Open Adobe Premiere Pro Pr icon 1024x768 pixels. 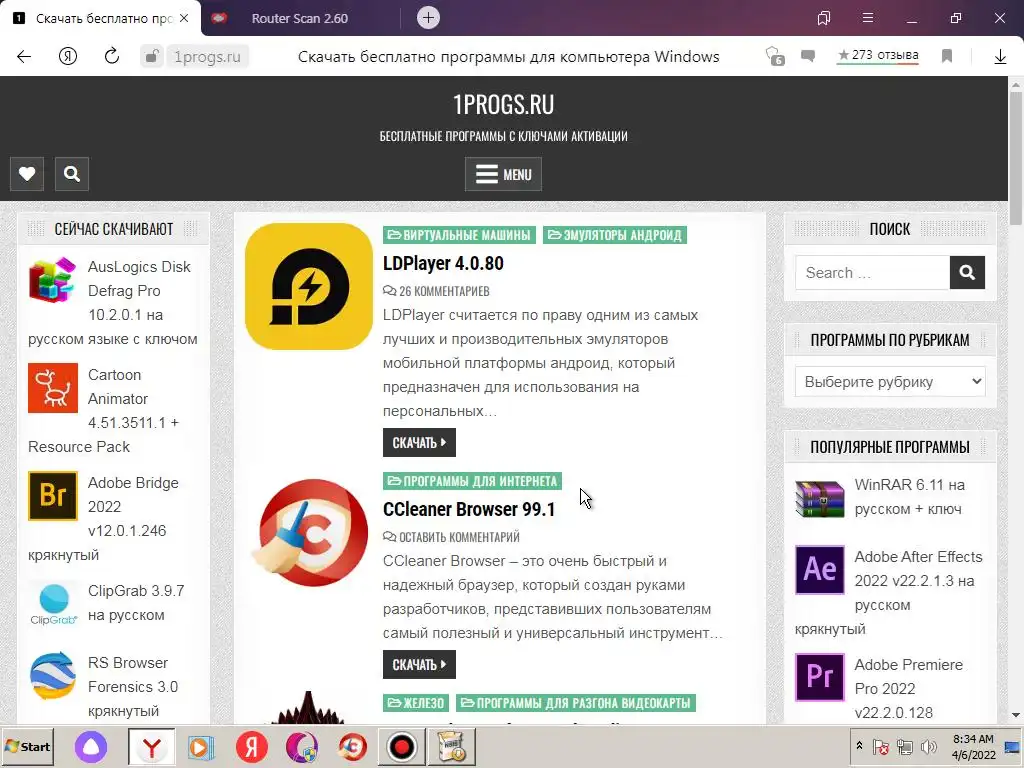820,678
